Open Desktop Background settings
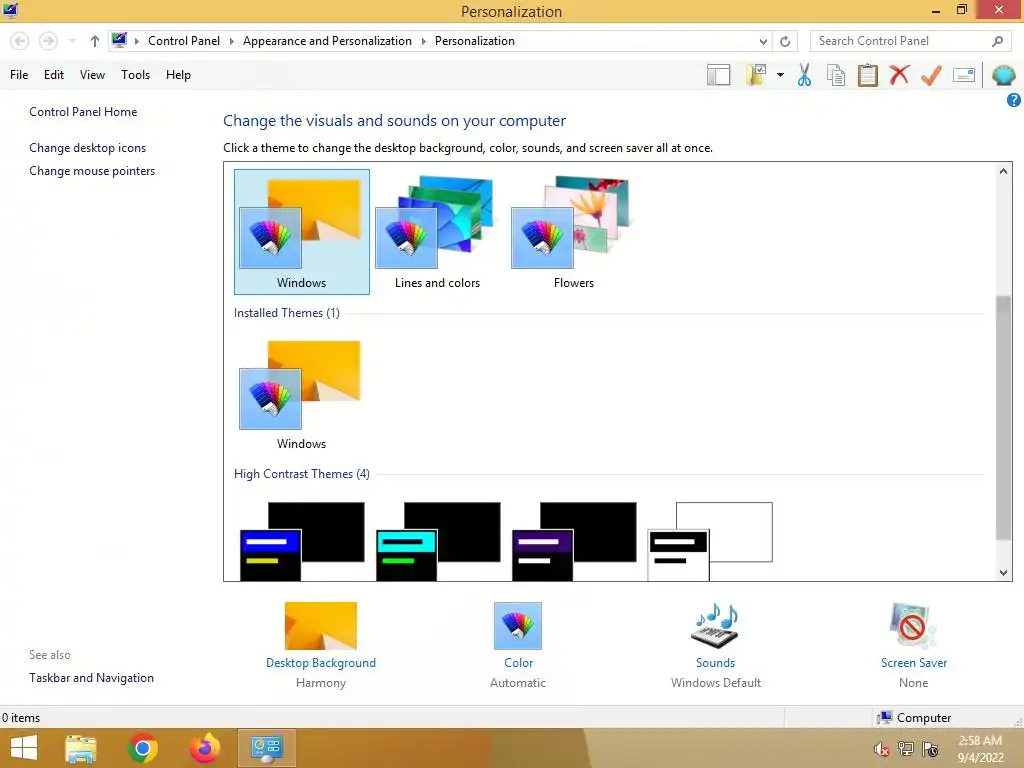 pyautogui.click(x=321, y=645)
